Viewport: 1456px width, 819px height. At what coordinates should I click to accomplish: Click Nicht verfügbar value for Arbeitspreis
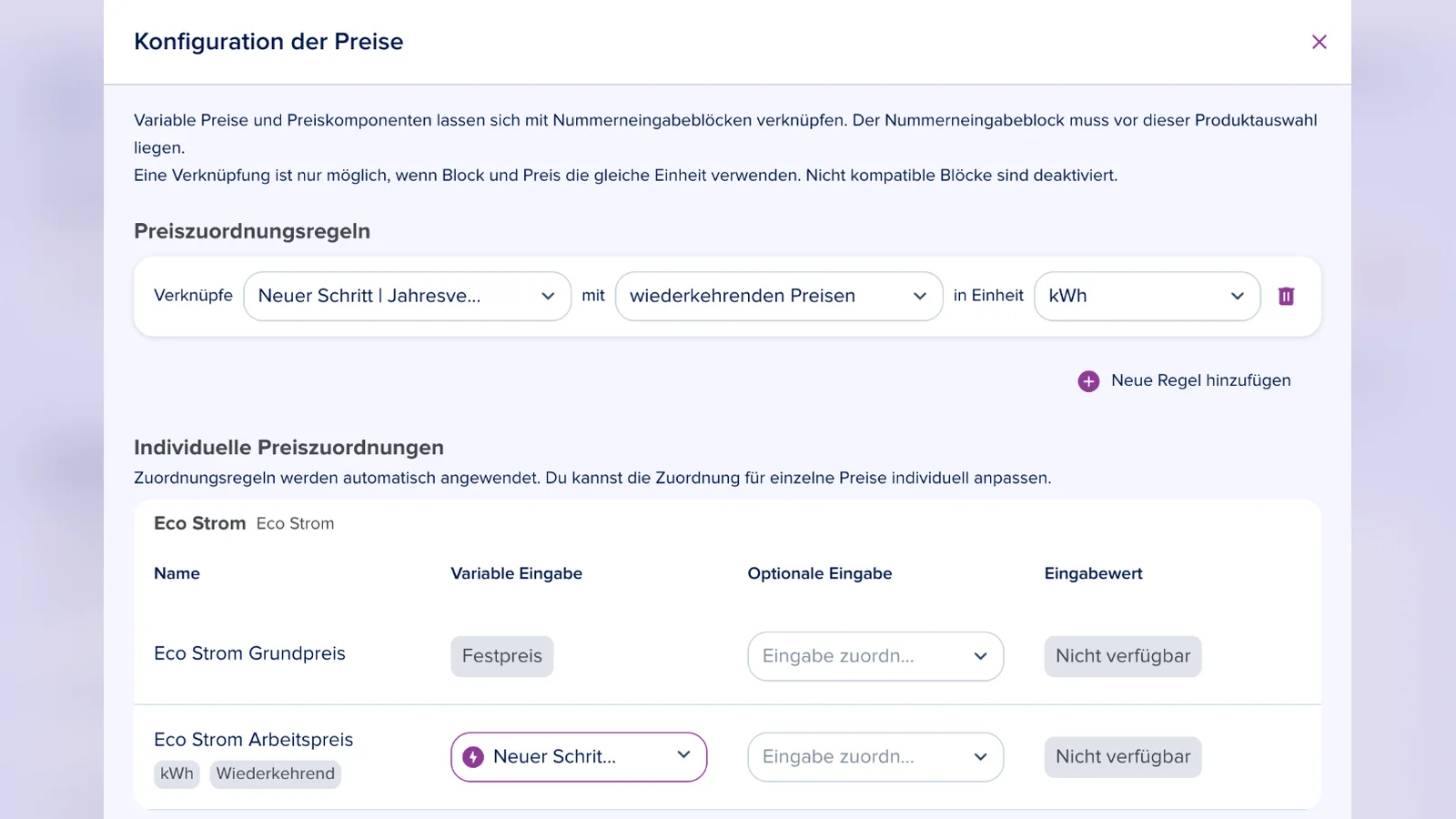[x=1123, y=757]
